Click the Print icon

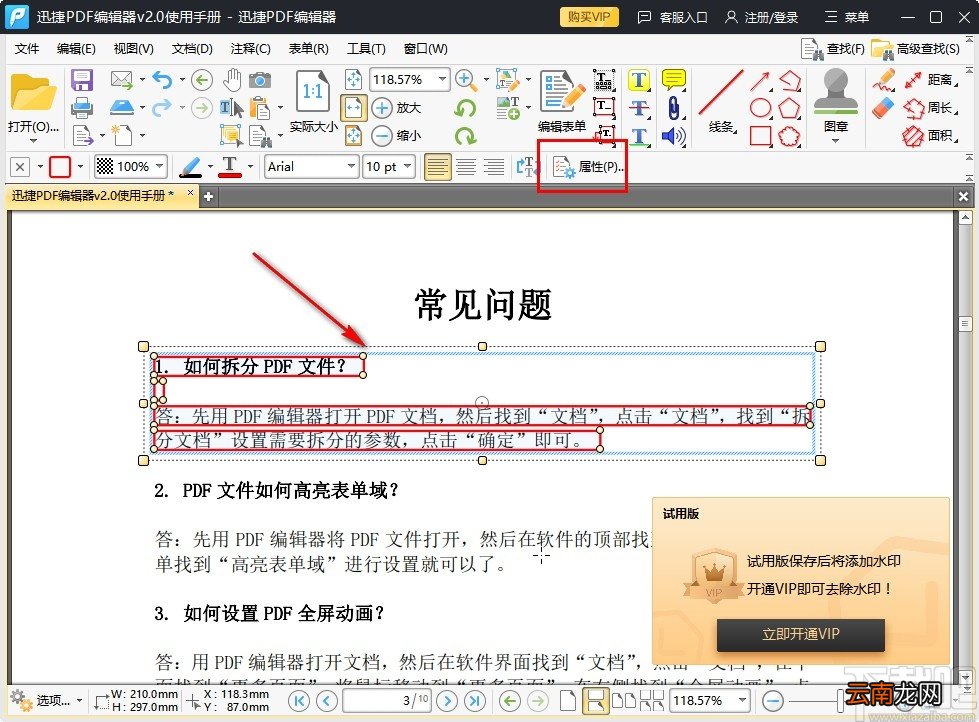[x=82, y=108]
